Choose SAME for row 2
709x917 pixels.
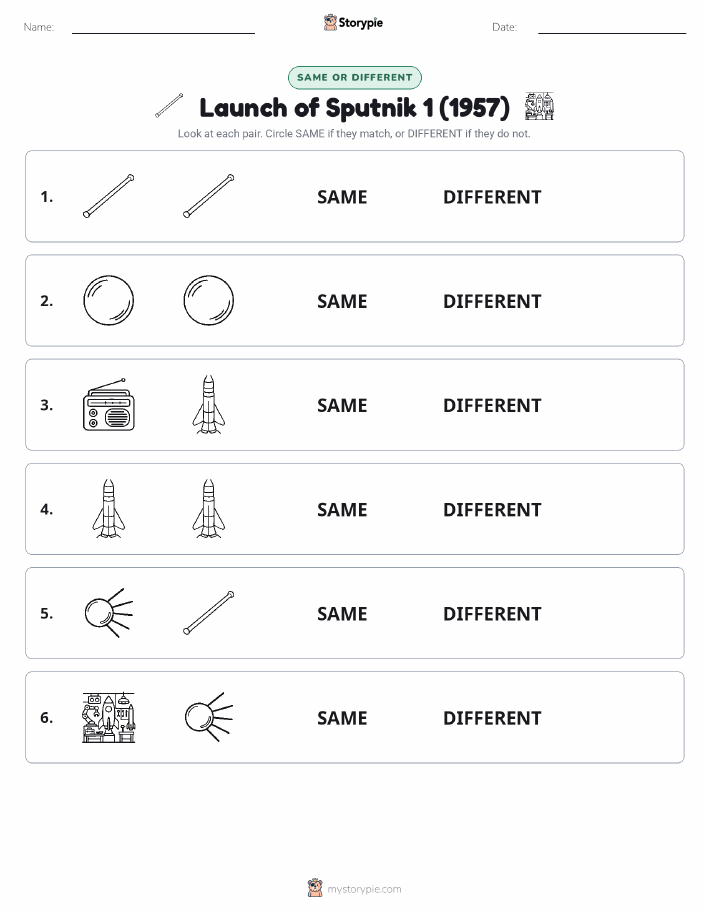tap(342, 301)
